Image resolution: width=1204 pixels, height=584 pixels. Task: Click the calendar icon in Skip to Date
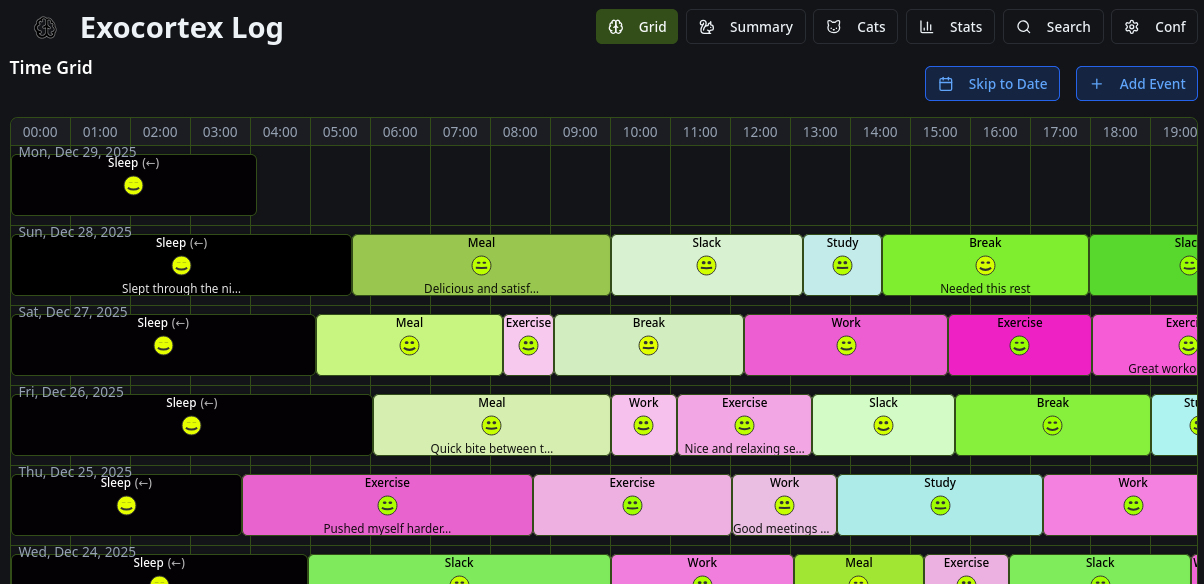(946, 84)
